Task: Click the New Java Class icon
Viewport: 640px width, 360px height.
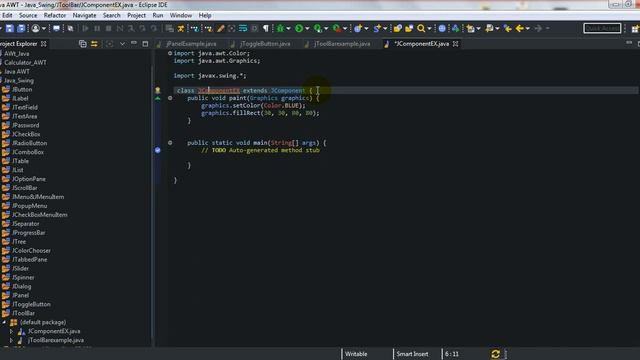Action: click(x=377, y=28)
